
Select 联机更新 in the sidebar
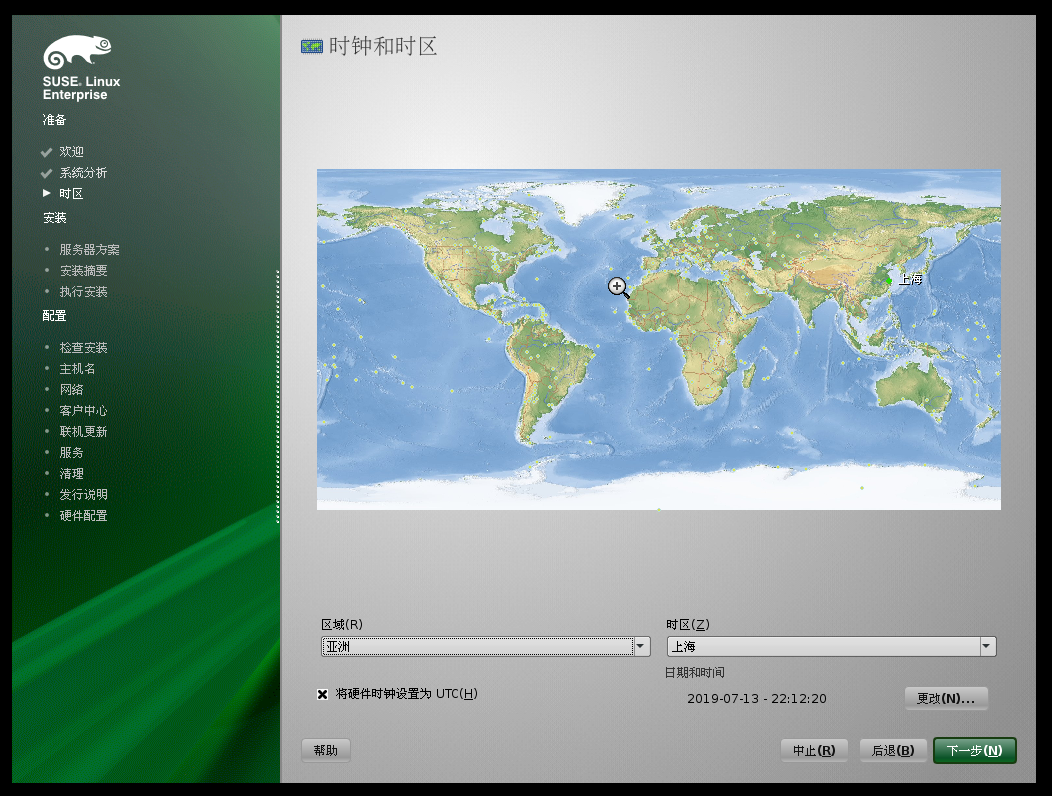click(83, 431)
